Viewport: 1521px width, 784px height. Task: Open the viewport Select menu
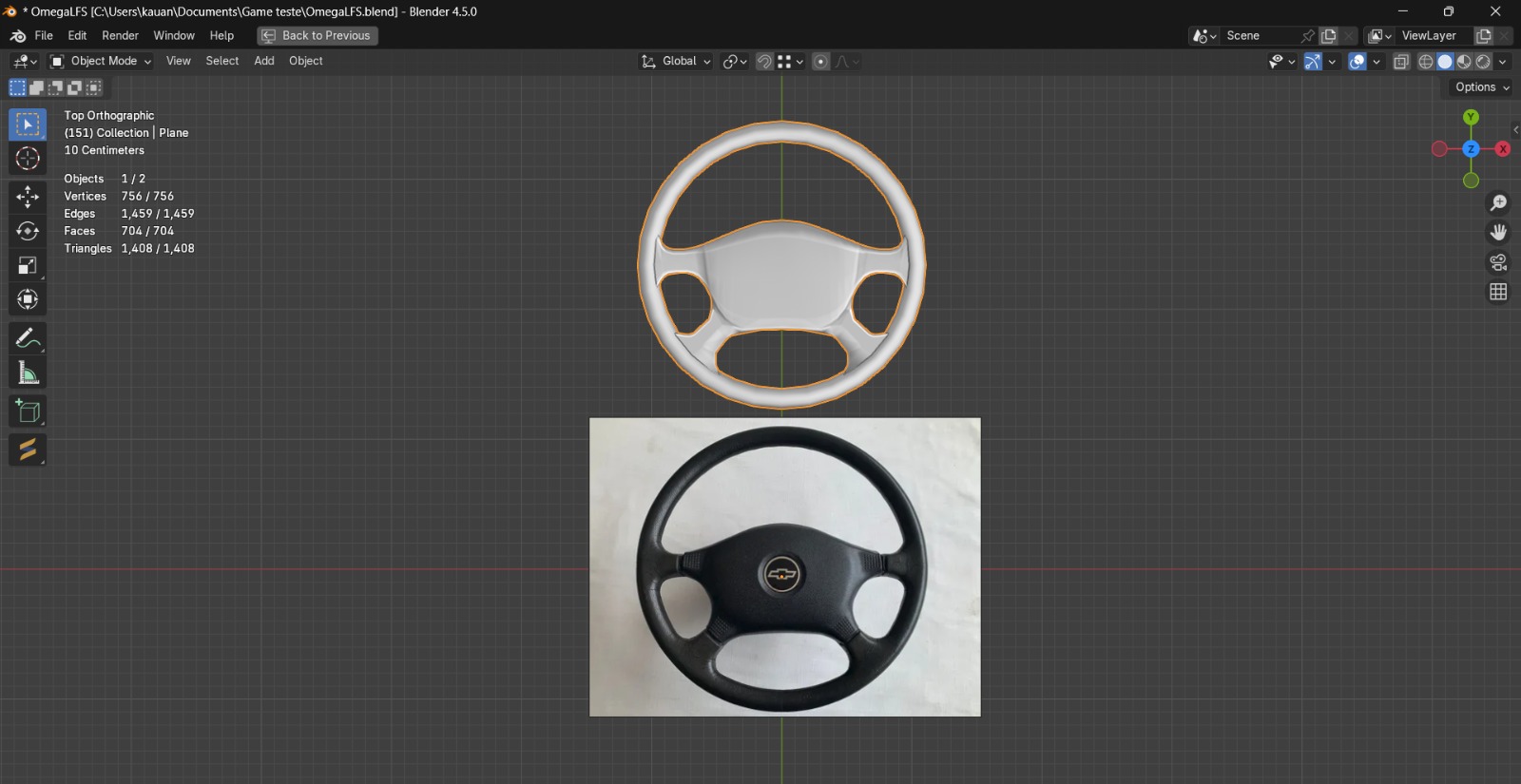pyautogui.click(x=222, y=62)
